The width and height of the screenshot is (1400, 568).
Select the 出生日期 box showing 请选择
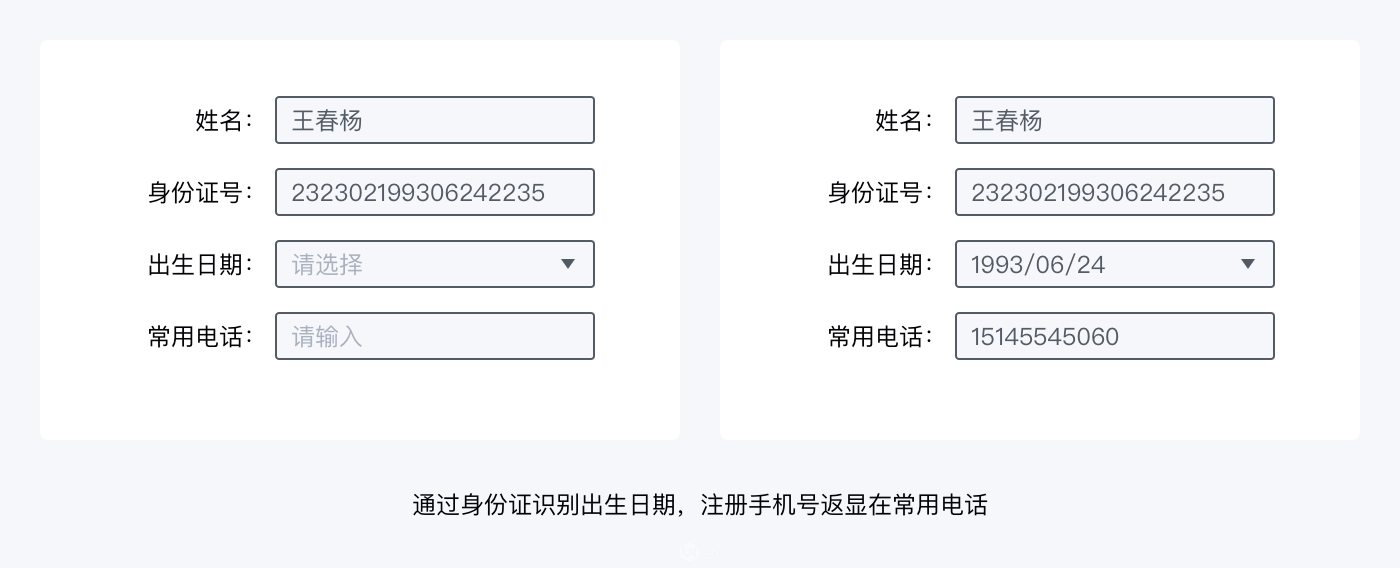click(x=435, y=264)
